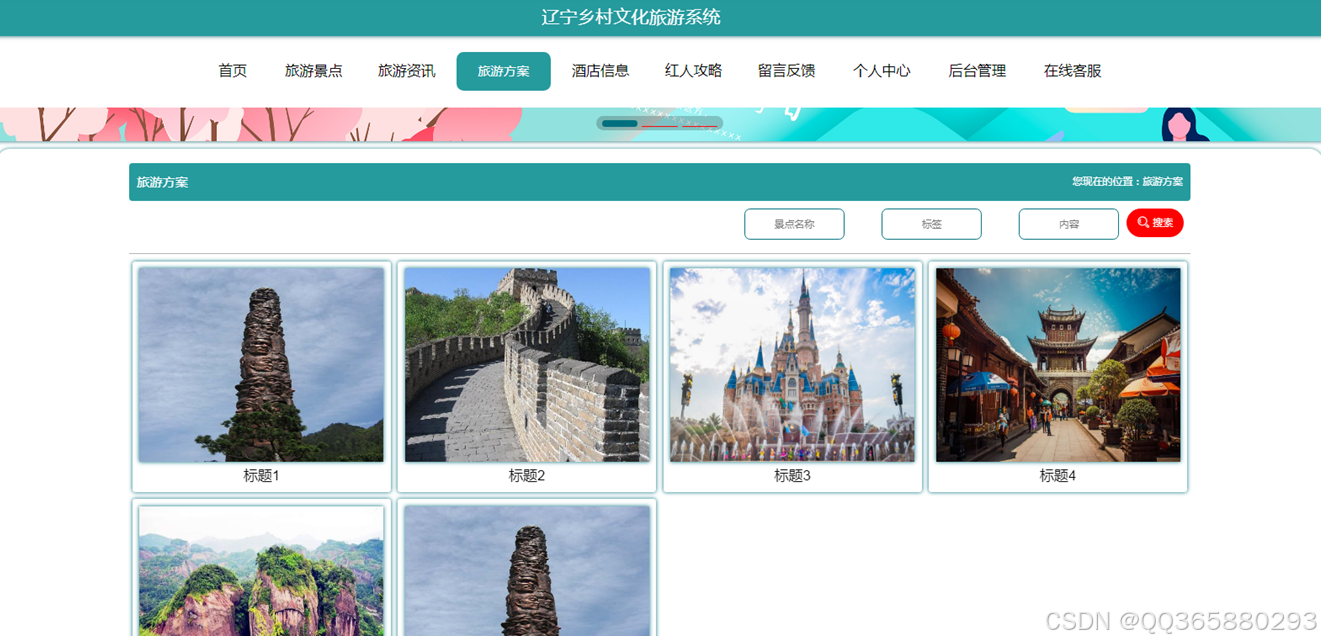Open the second-row rock pillar thumbnail

(x=527, y=571)
